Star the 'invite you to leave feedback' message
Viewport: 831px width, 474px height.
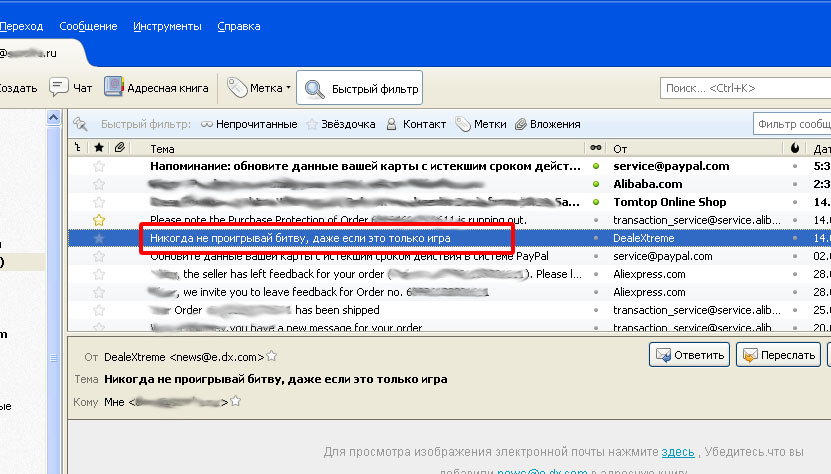99,293
